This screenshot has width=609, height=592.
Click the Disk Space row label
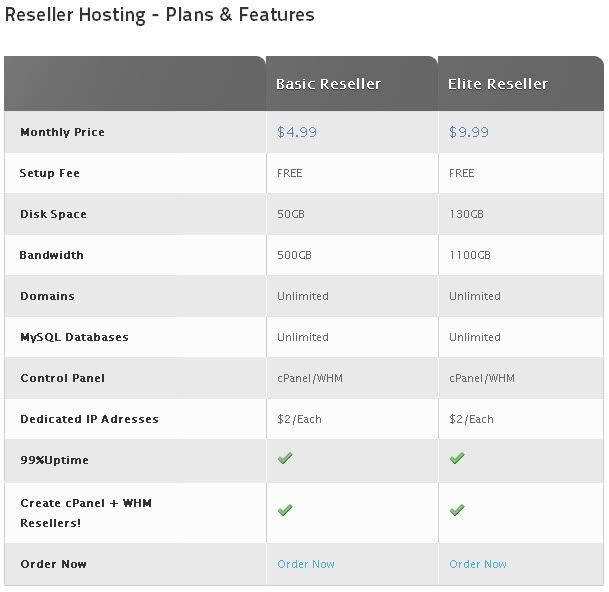(53, 214)
